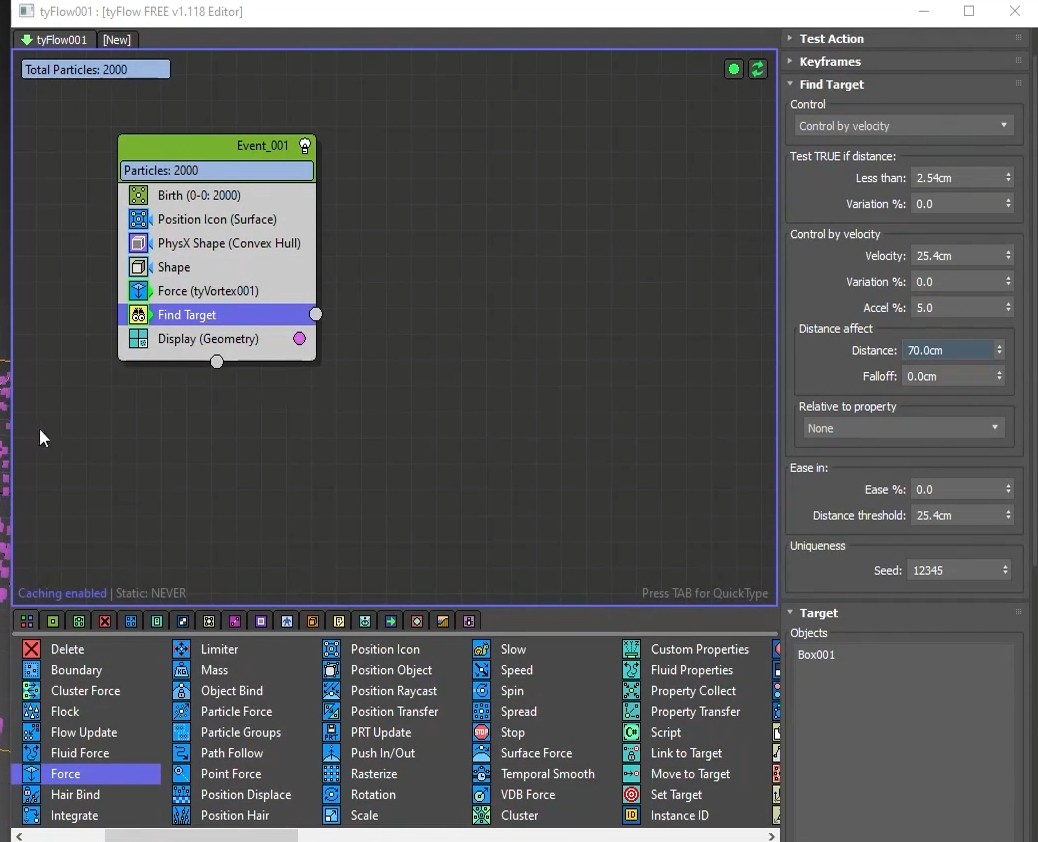Viewport: 1038px width, 842px height.
Task: Open the Control by velocity dropdown
Action: tap(902, 126)
